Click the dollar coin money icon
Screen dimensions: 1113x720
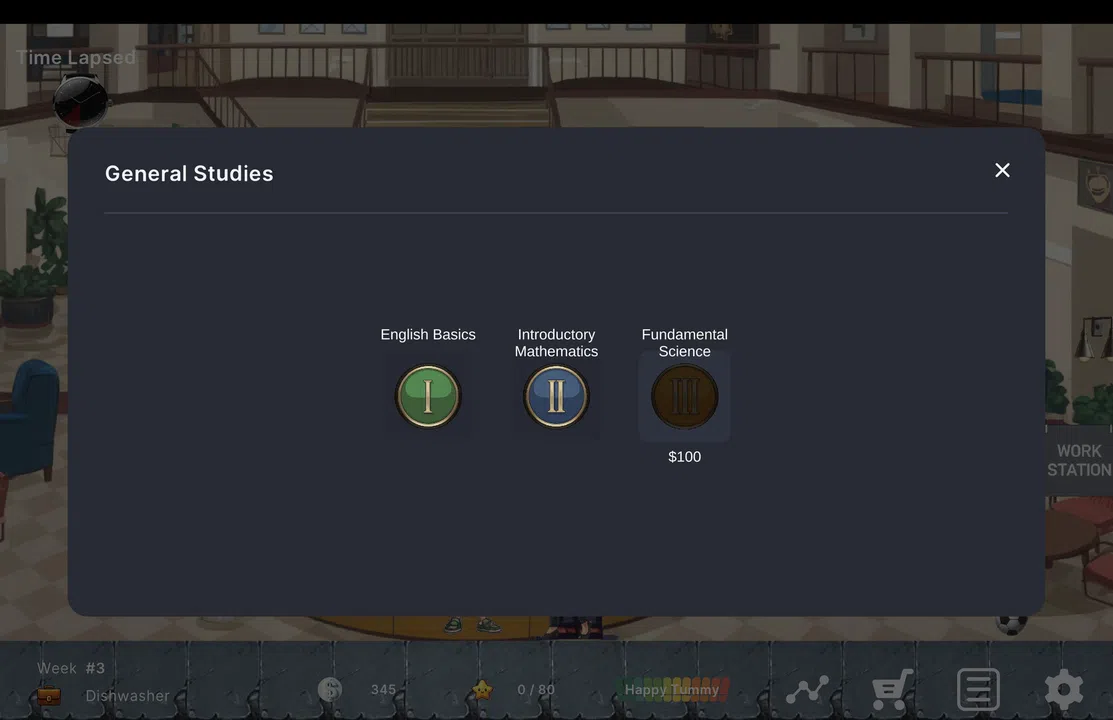(x=329, y=689)
